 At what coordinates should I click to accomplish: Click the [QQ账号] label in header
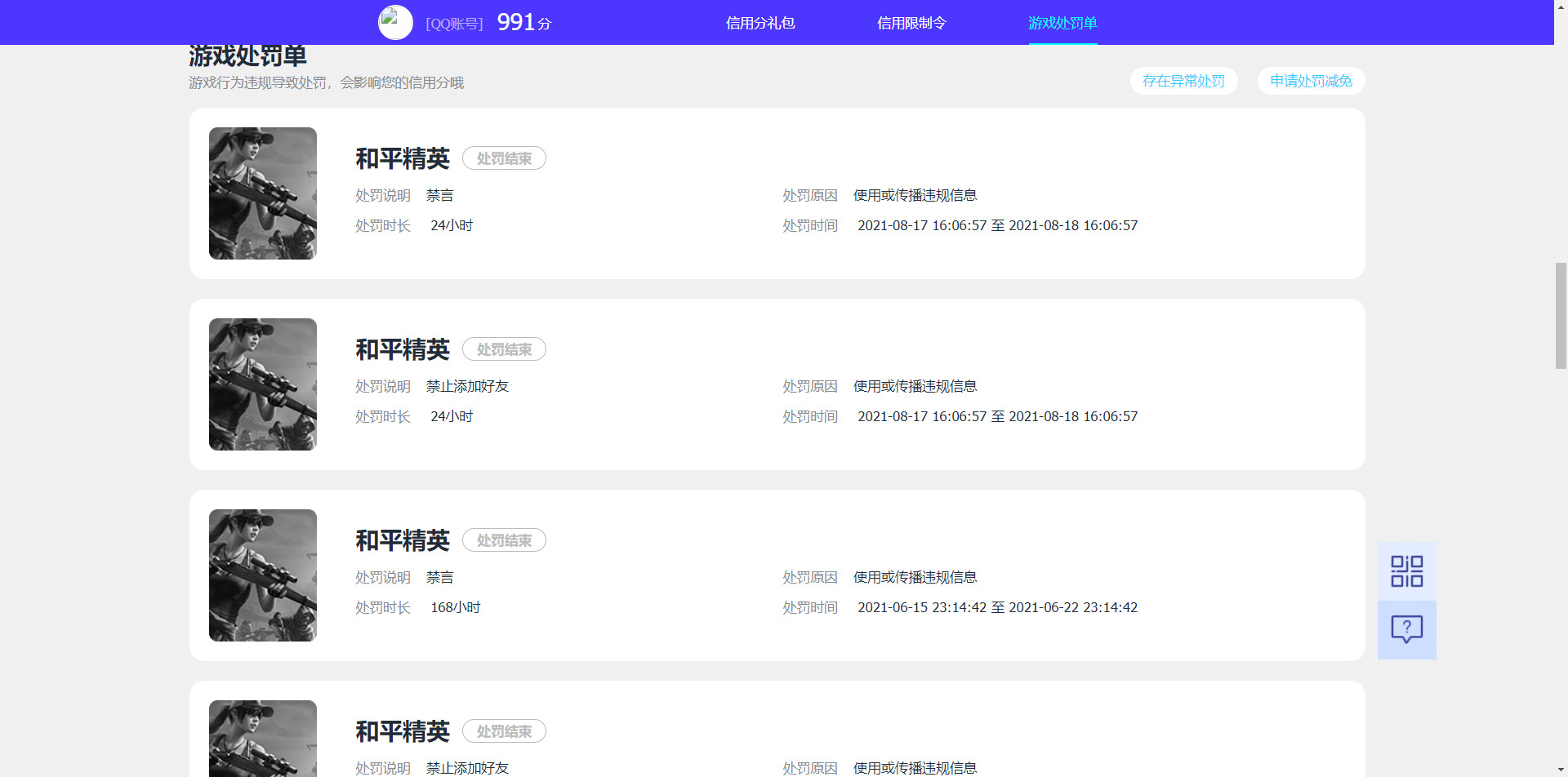[x=454, y=24]
